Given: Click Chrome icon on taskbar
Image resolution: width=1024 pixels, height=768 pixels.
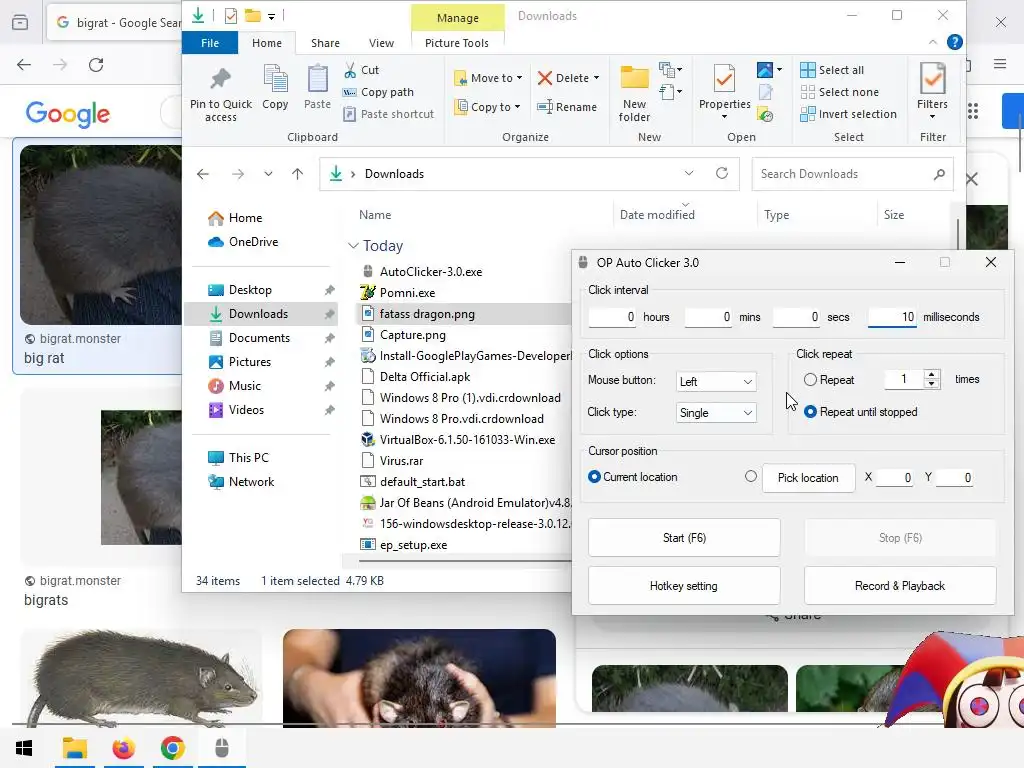Looking at the screenshot, I should tap(172, 748).
